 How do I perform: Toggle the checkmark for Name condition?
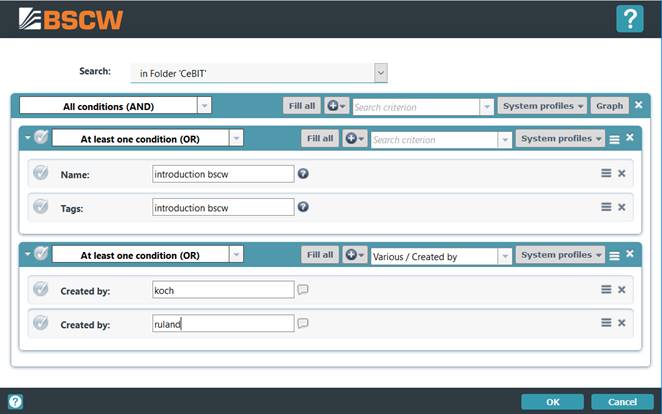[x=41, y=173]
